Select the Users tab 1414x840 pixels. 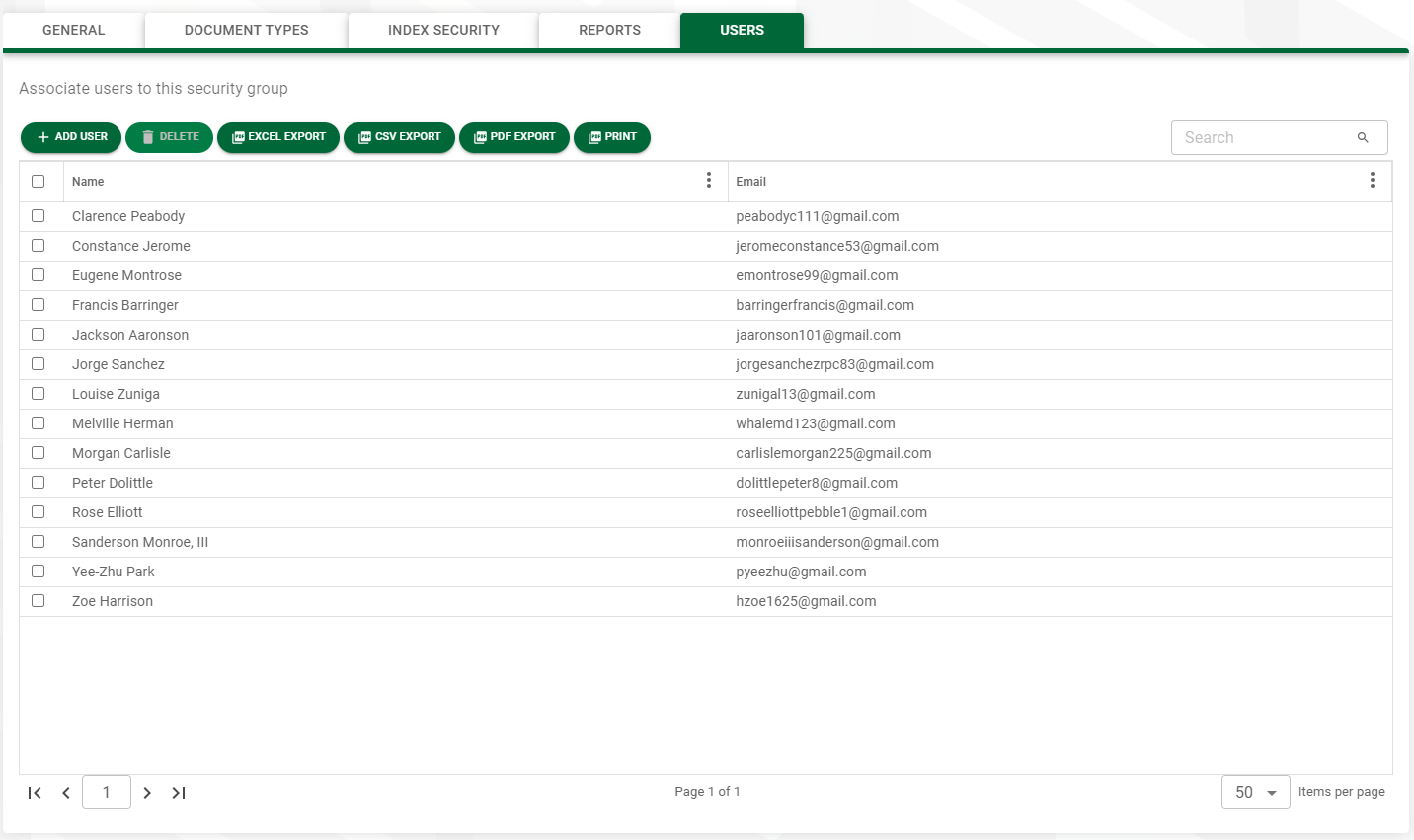pos(742,30)
